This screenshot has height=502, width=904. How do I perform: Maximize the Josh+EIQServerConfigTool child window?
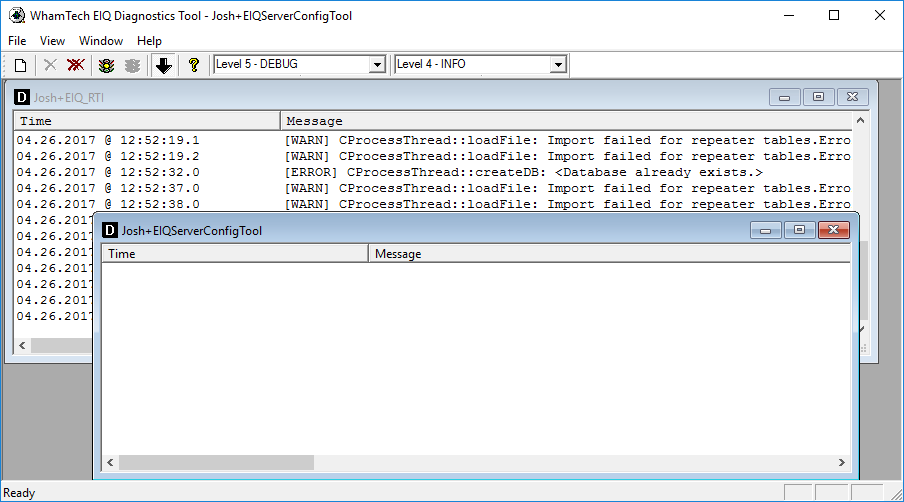click(799, 230)
